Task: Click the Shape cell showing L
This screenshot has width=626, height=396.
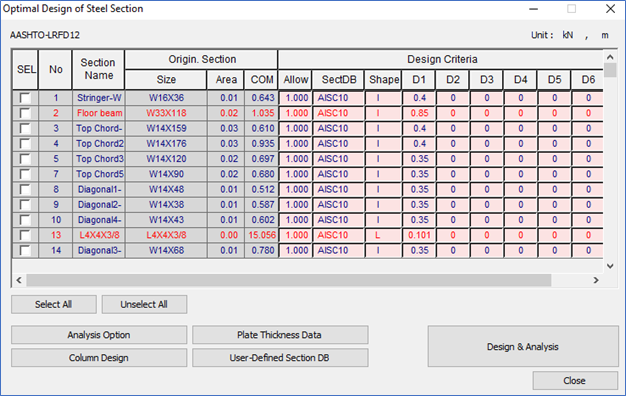Action: point(383,235)
